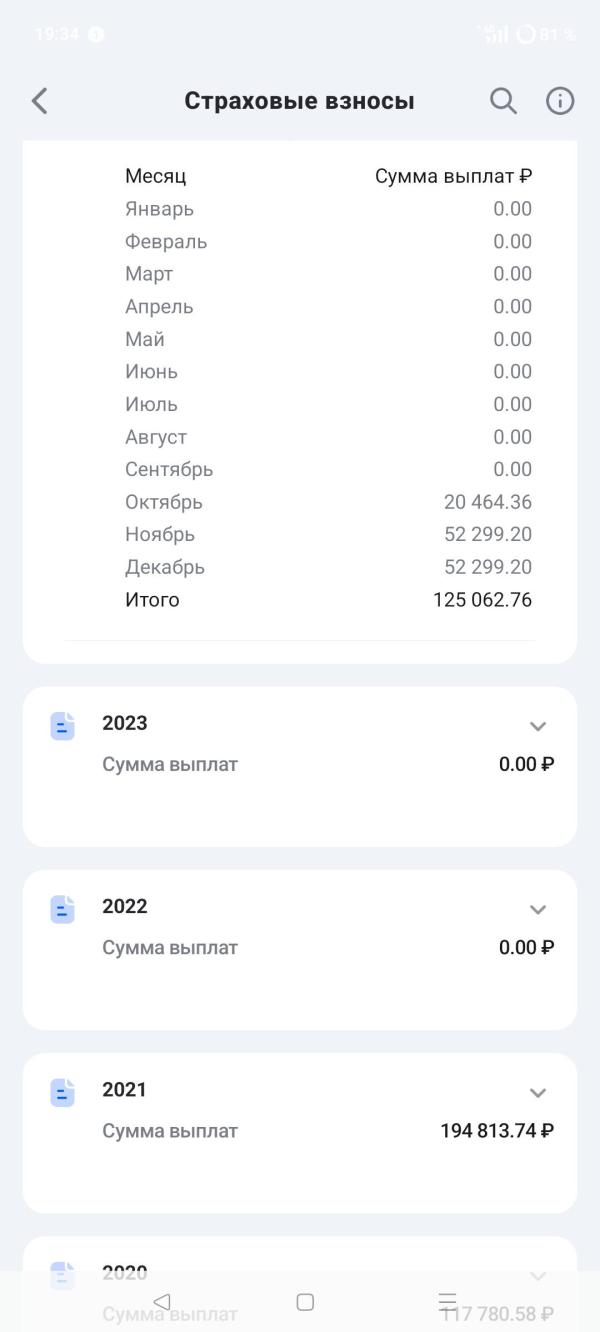Image resolution: width=600 pixels, height=1332 pixels.
Task: Tap the 2022 document icon
Action: point(63,909)
